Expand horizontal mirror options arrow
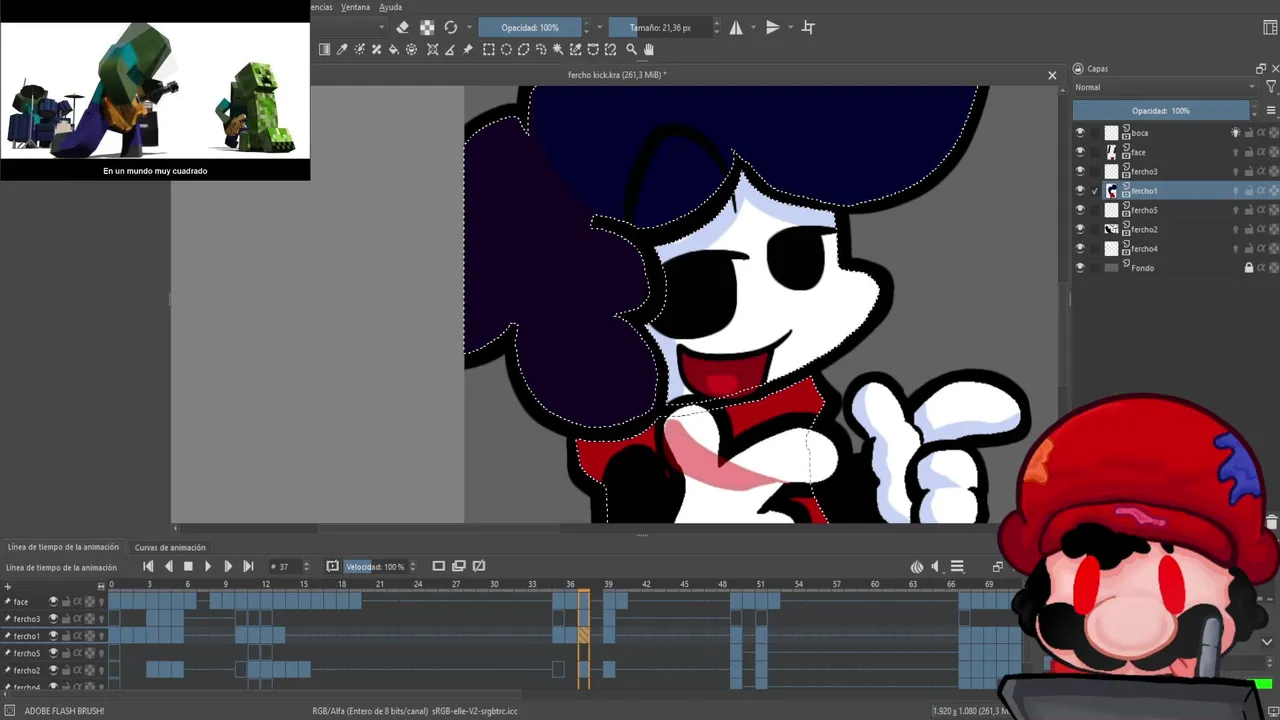Screen dimensions: 1280x720 click(x=753, y=28)
